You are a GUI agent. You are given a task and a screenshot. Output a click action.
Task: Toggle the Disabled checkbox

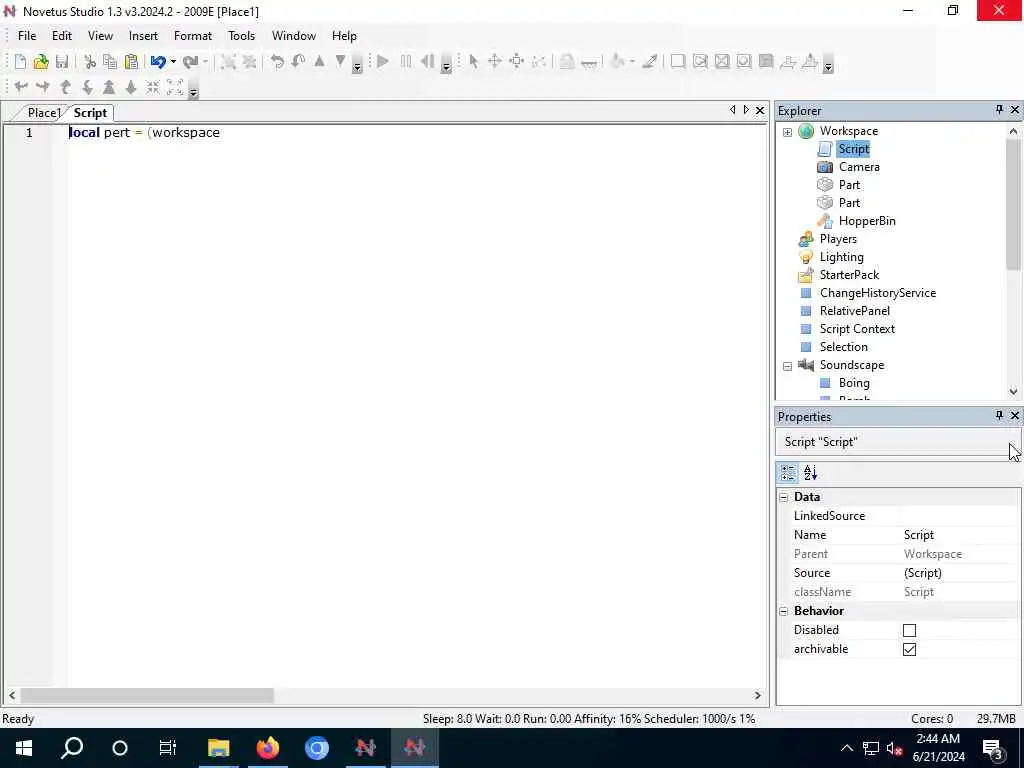click(x=909, y=630)
